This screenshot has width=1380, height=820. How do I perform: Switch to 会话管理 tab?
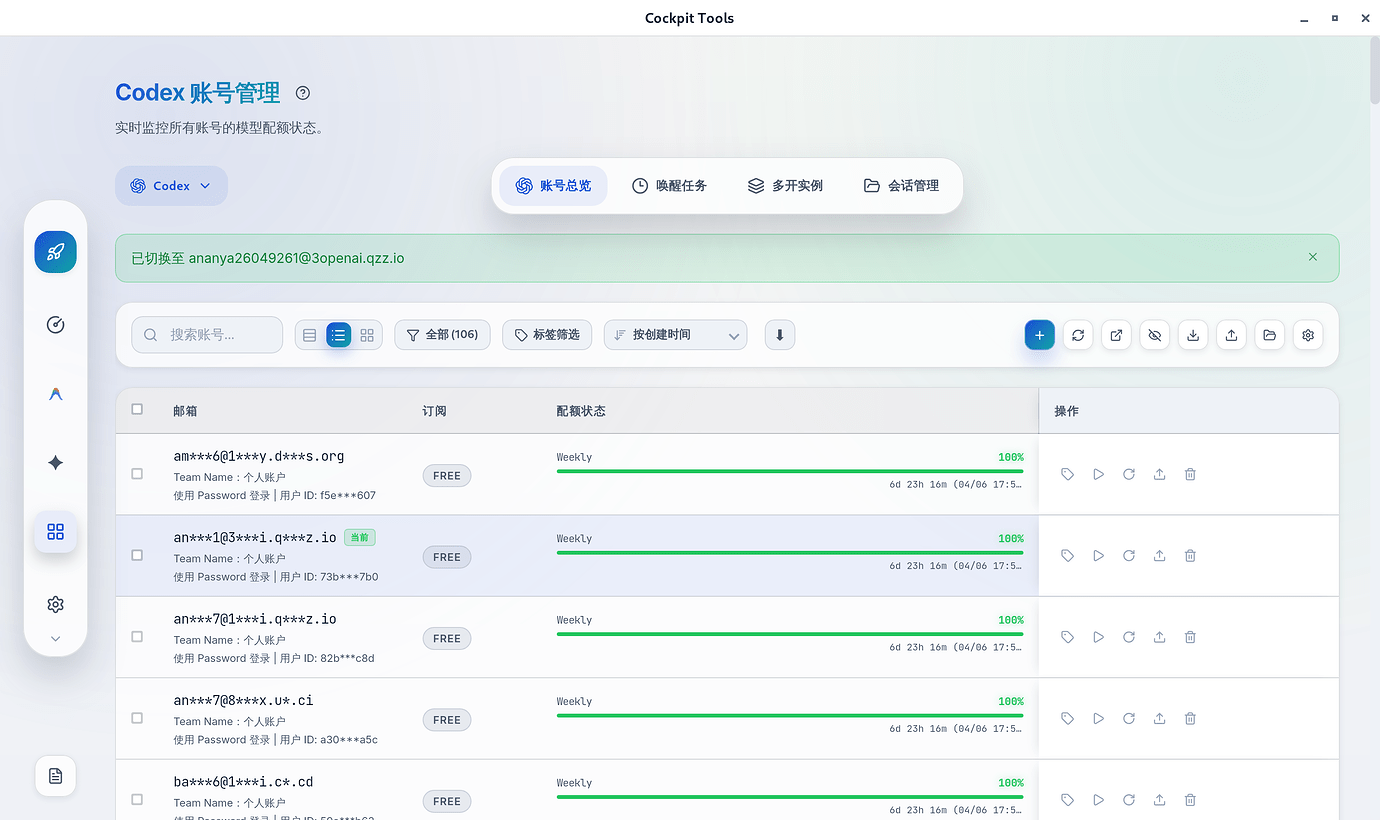click(x=901, y=186)
